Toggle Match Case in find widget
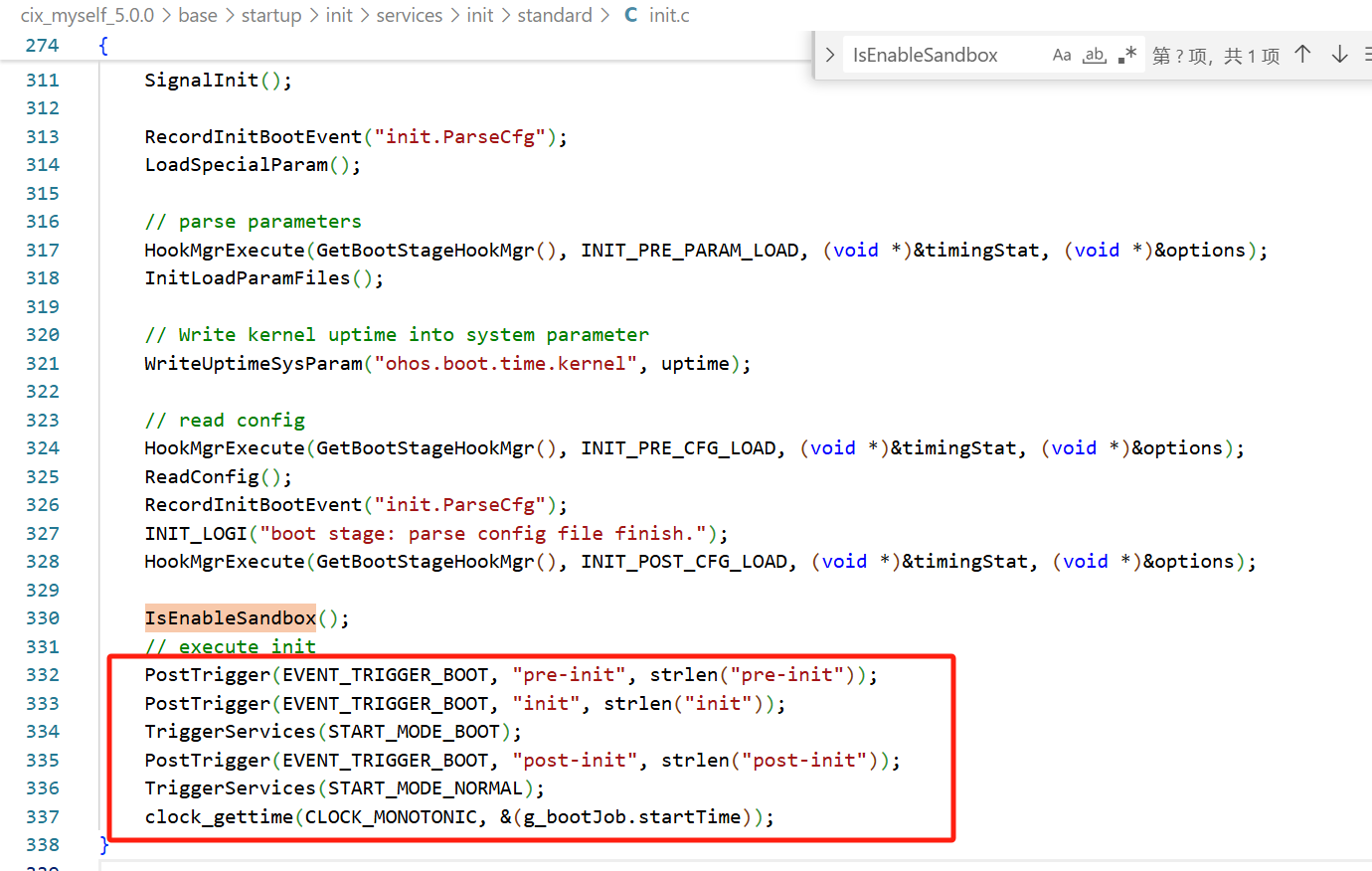This screenshot has height=871, width=1372. (x=1062, y=55)
